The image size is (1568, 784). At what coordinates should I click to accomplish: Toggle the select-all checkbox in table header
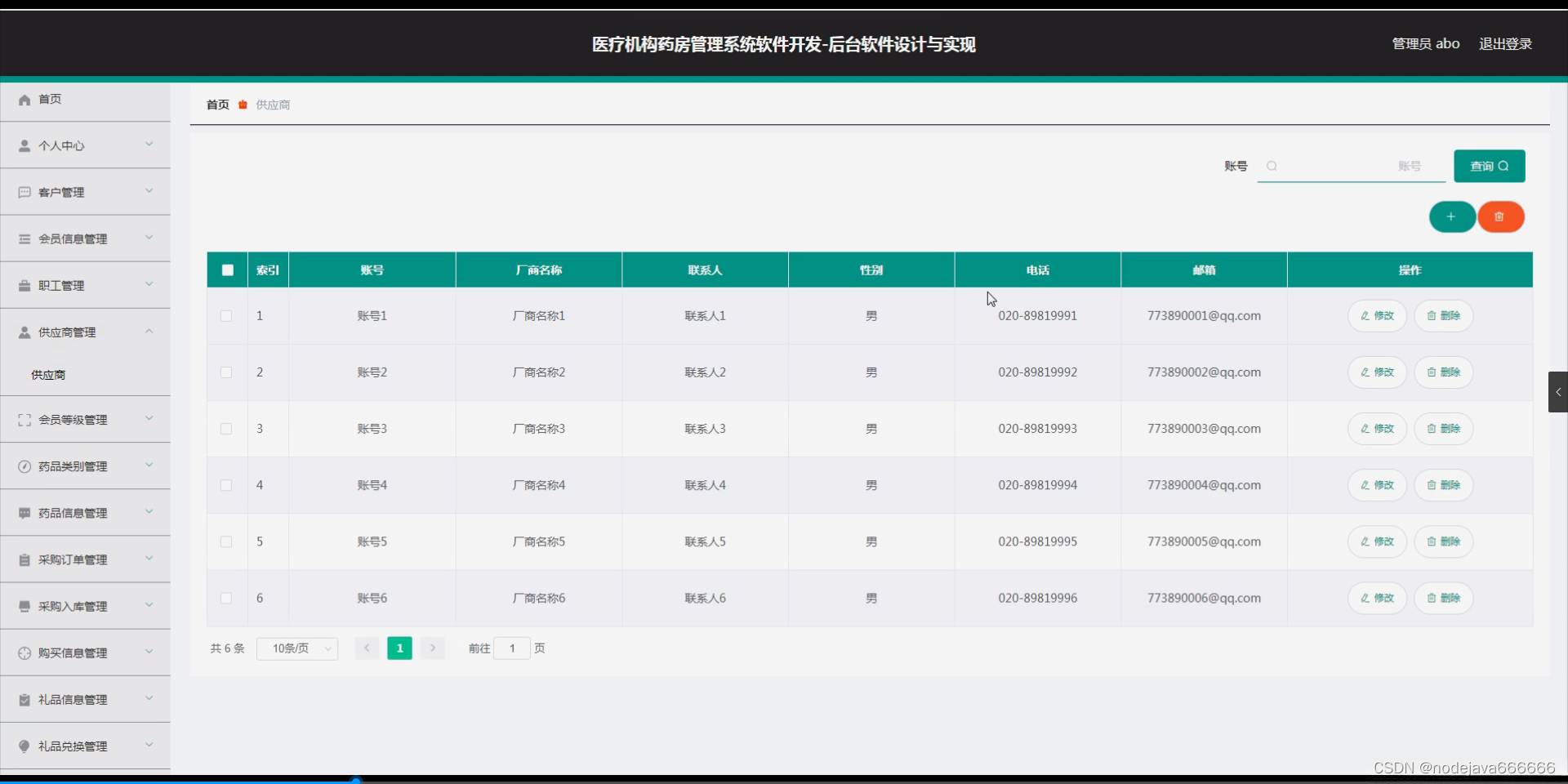point(228,270)
